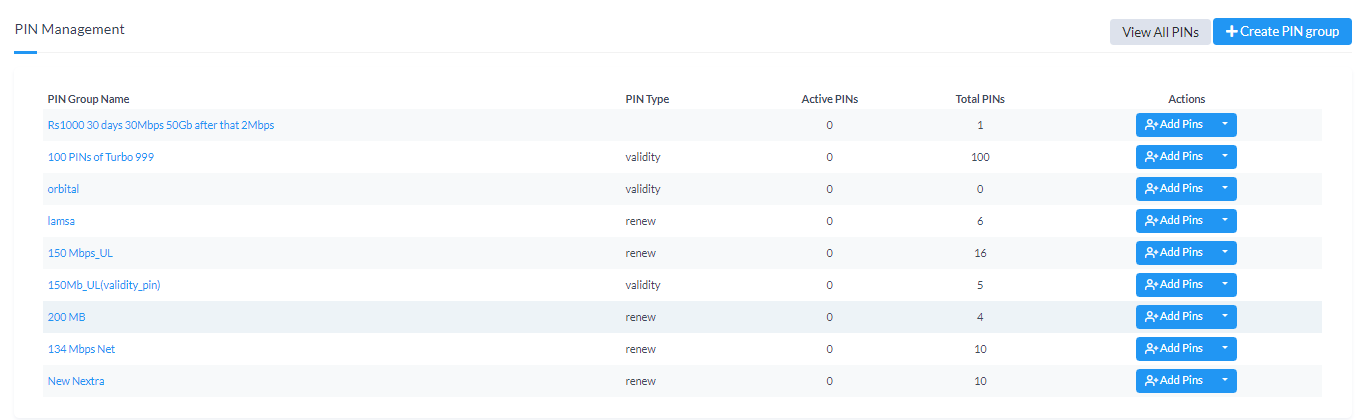Image resolution: width=1366 pixels, height=420 pixels.
Task: Add pins to 150Mb_UL(validity_pin) group
Action: [x=1174, y=285]
